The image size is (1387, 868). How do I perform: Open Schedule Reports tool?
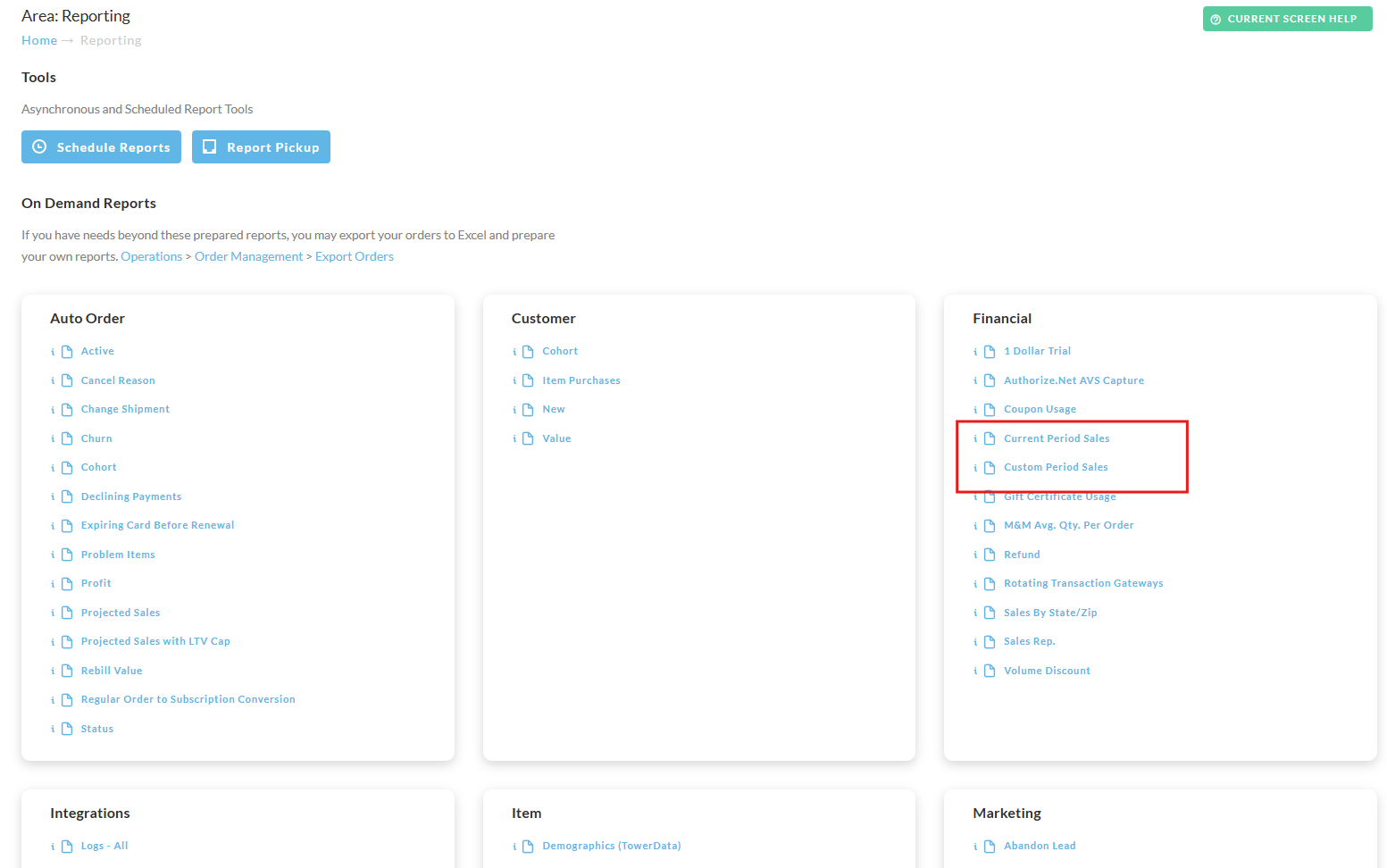click(x=101, y=147)
